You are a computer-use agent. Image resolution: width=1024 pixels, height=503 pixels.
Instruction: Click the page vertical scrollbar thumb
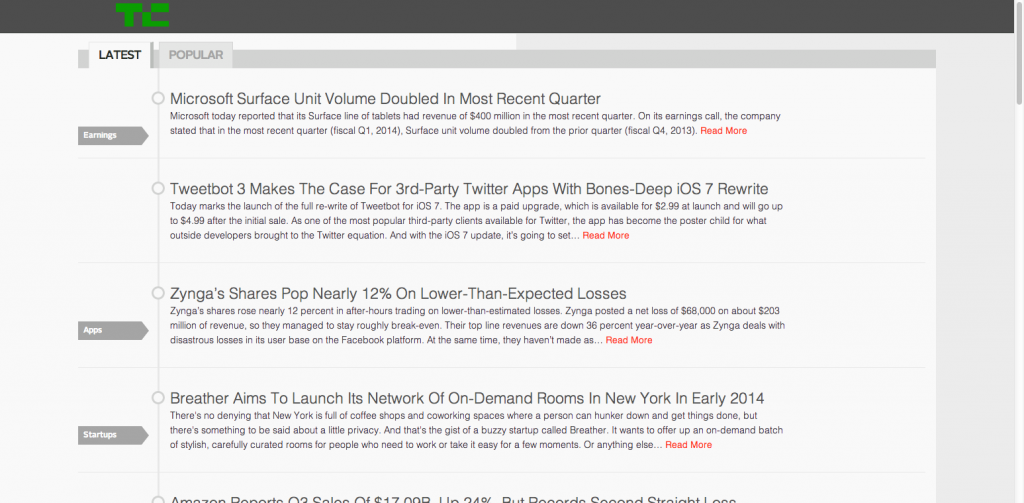[1019, 54]
